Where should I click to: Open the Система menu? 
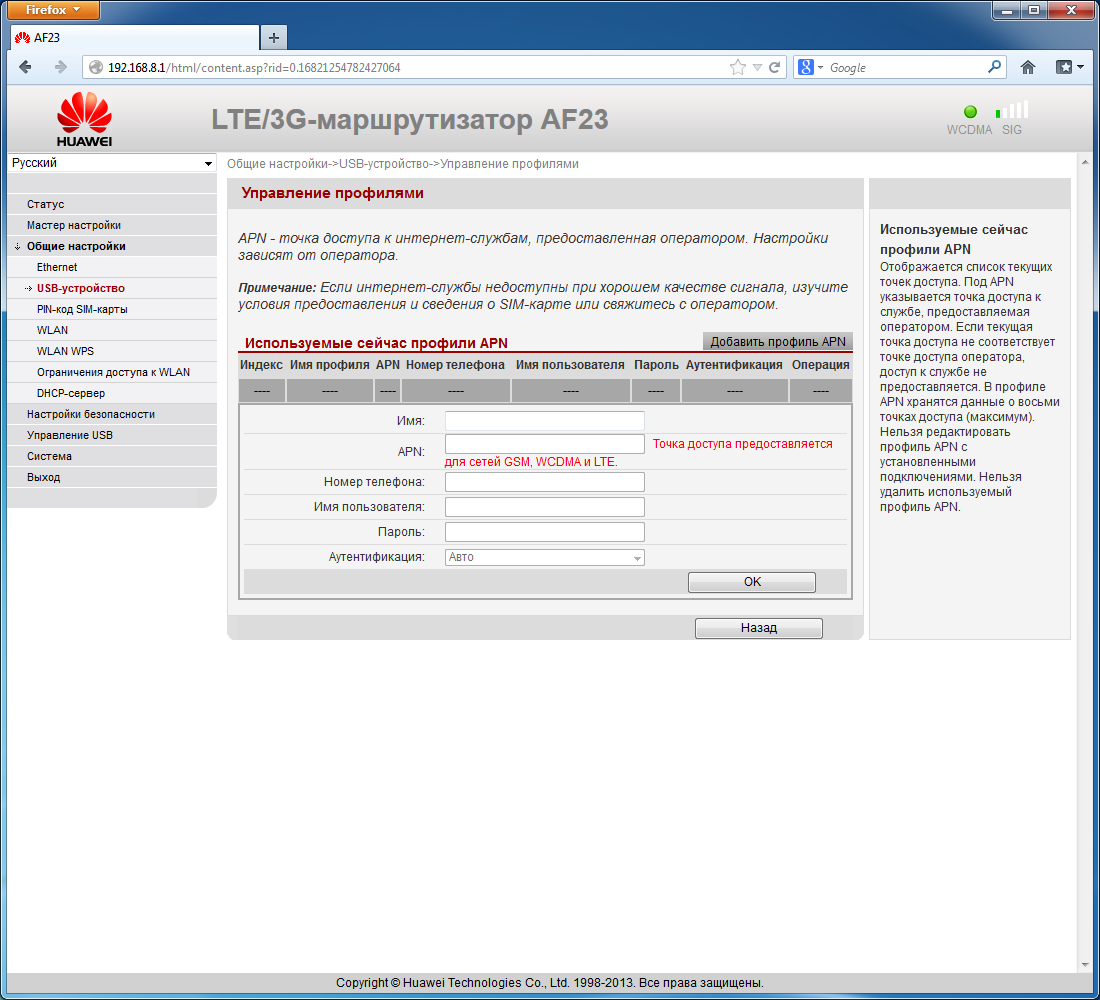49,456
